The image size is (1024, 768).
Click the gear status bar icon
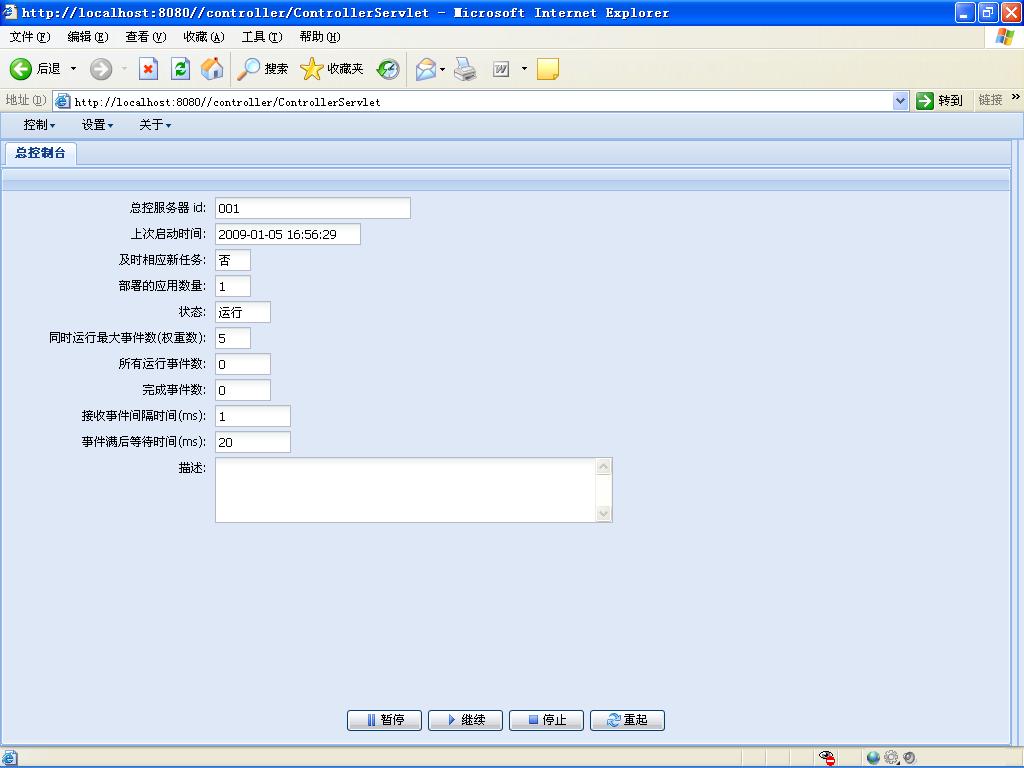[891, 758]
